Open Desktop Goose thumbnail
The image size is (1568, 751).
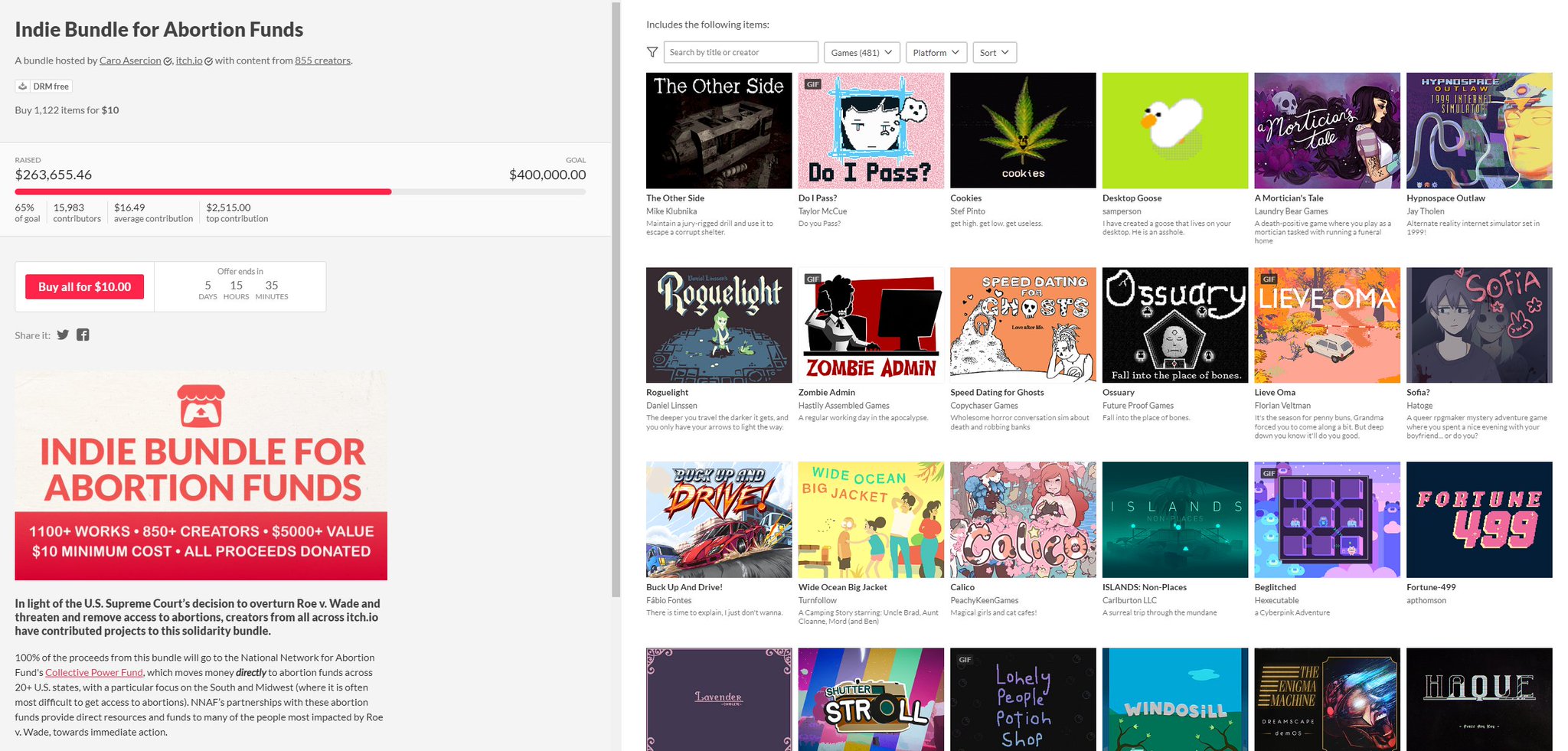click(x=1175, y=130)
